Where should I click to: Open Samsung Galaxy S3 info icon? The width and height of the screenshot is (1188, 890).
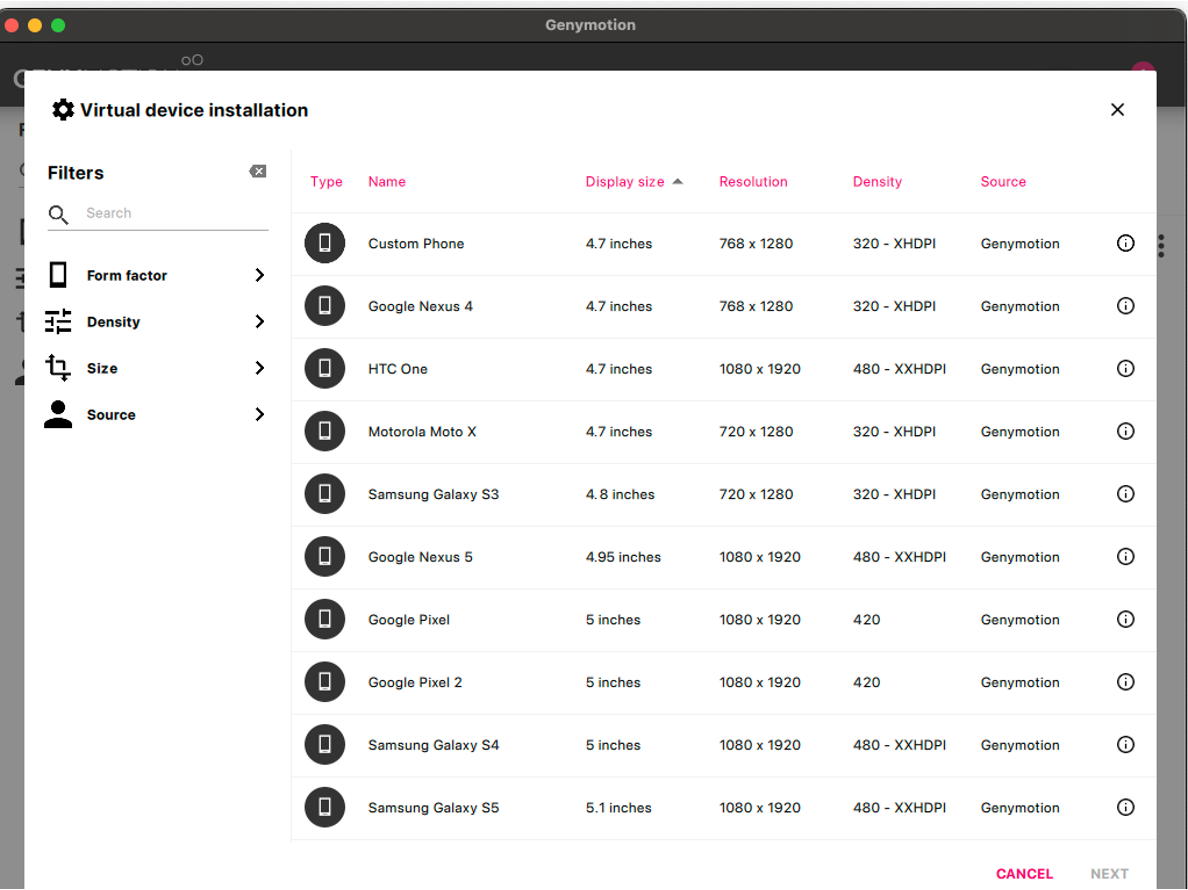pos(1126,494)
